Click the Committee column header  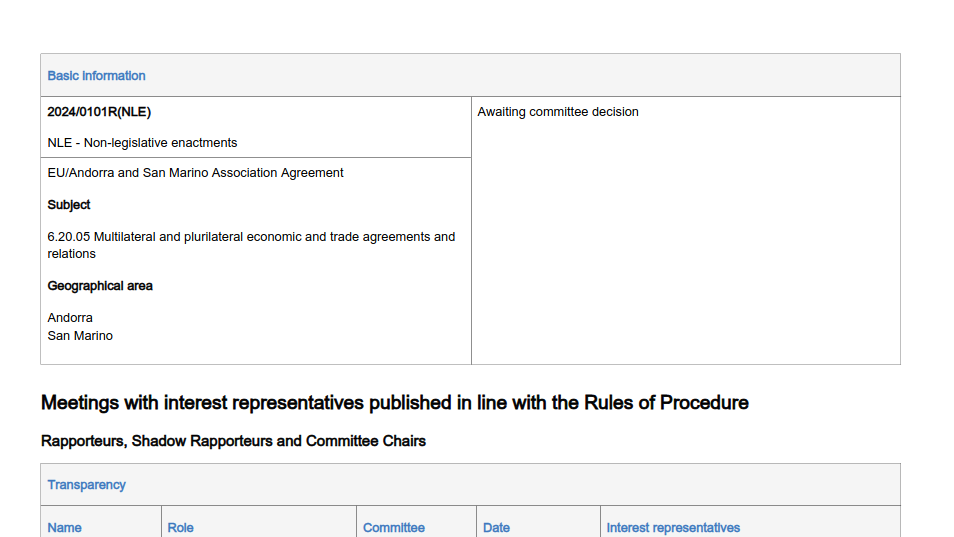pos(393,528)
